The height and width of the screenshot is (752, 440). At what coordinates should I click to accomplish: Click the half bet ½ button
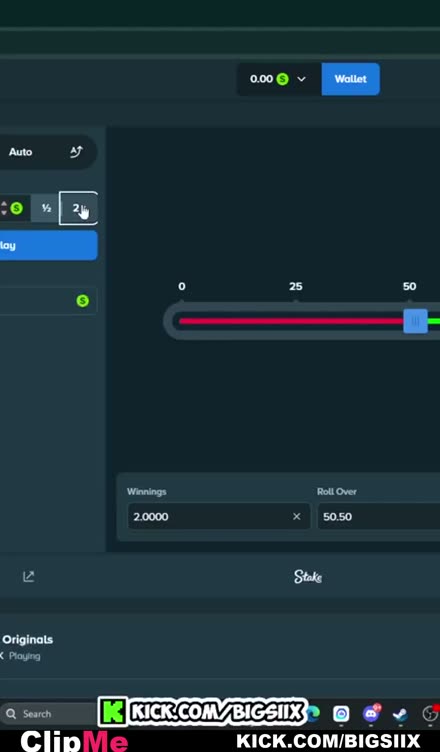(46, 208)
